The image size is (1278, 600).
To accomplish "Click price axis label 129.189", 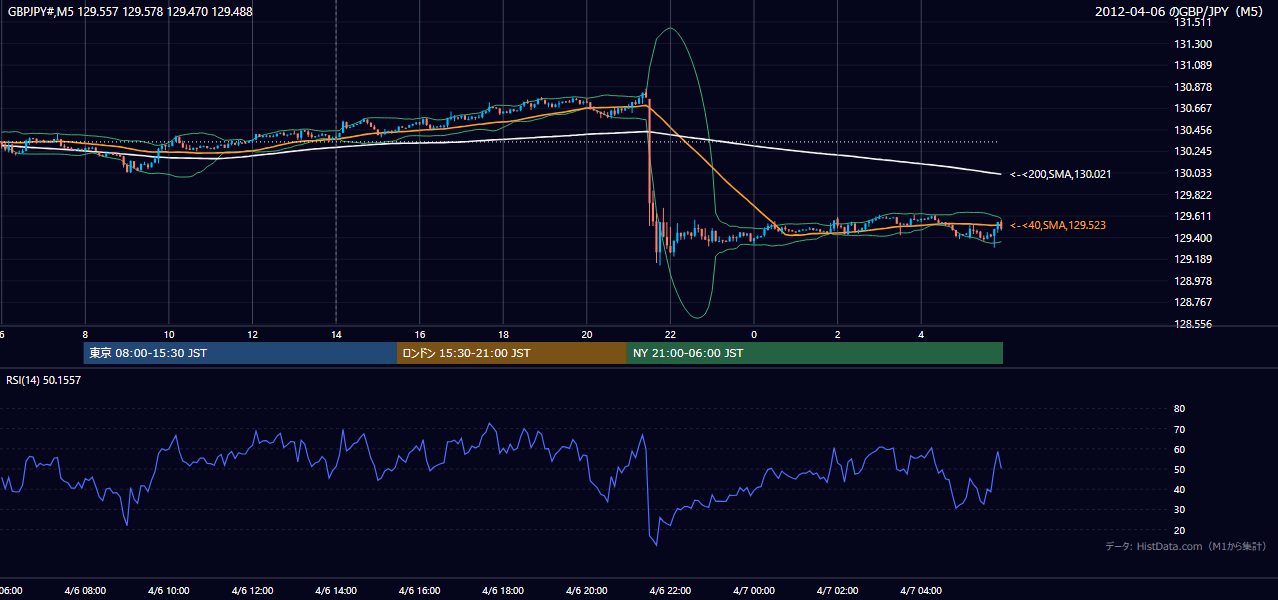I will (x=1192, y=259).
